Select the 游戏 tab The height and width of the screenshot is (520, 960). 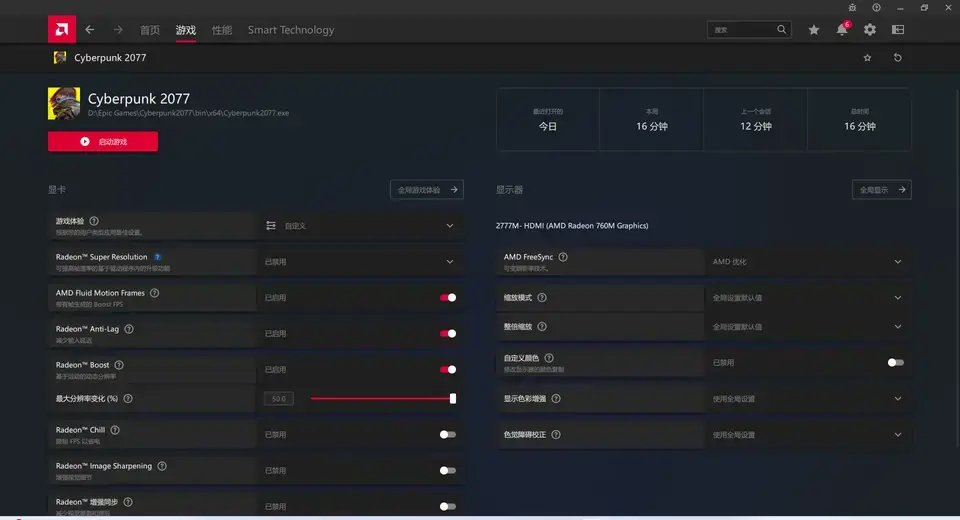click(x=186, y=30)
